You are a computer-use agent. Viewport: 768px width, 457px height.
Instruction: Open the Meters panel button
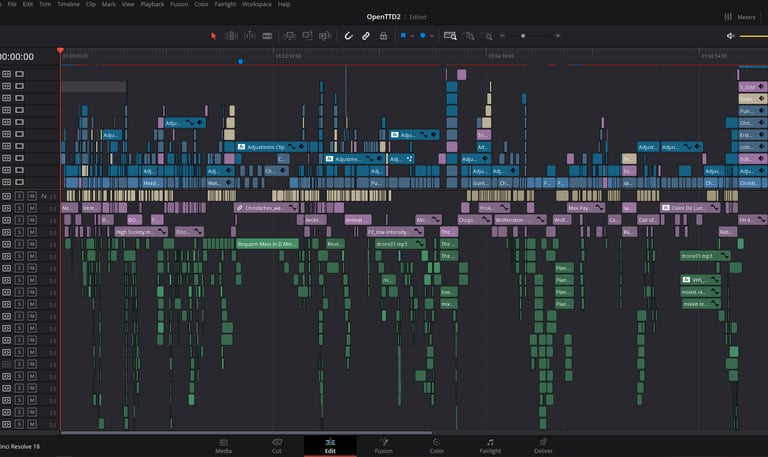point(740,17)
